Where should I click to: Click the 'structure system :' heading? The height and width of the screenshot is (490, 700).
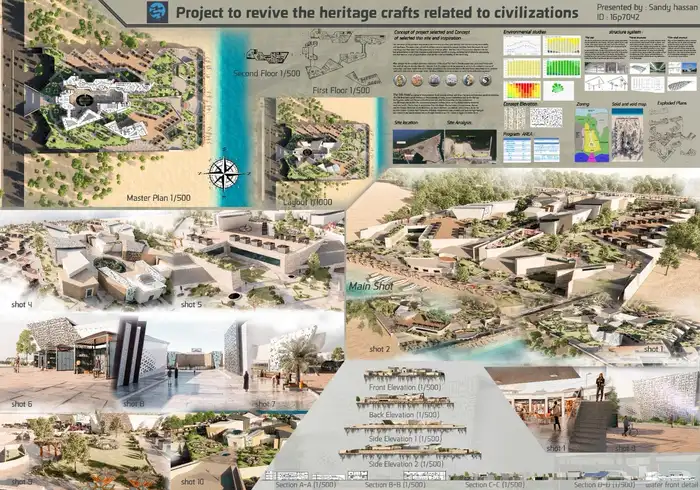(625, 32)
